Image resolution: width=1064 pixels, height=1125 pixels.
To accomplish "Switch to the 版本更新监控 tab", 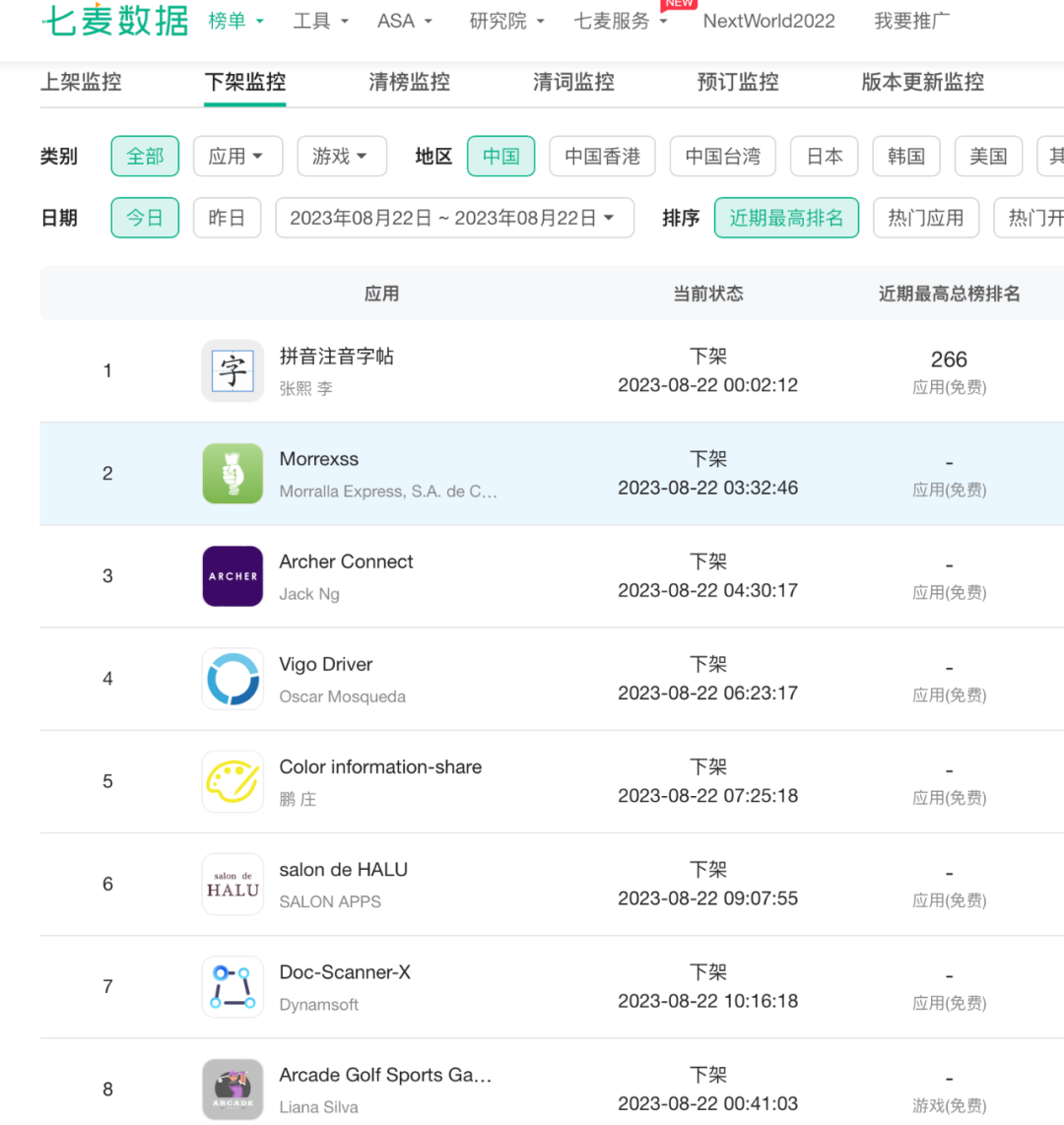I will [923, 82].
